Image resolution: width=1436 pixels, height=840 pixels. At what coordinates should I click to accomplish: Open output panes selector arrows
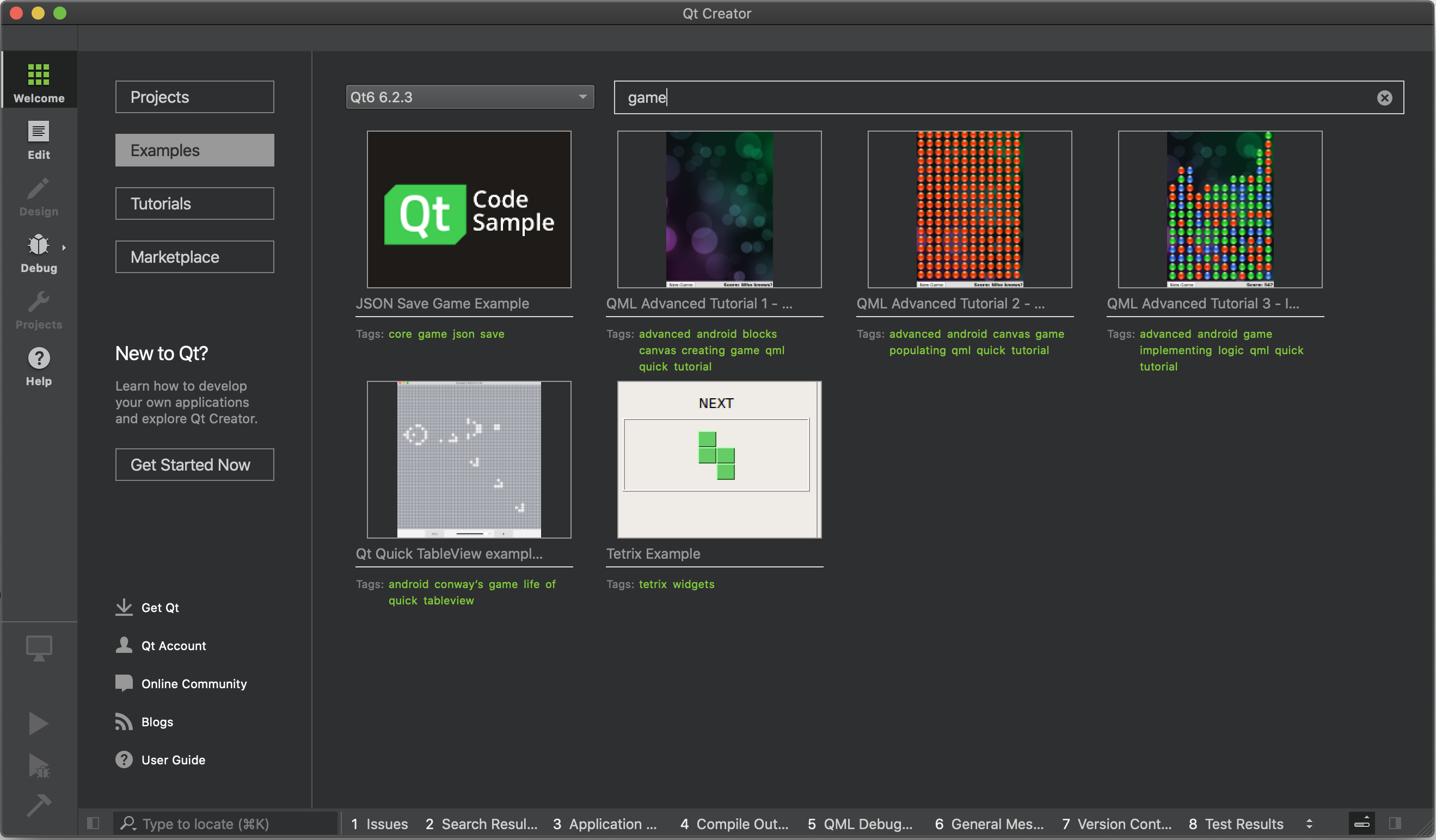click(1309, 824)
